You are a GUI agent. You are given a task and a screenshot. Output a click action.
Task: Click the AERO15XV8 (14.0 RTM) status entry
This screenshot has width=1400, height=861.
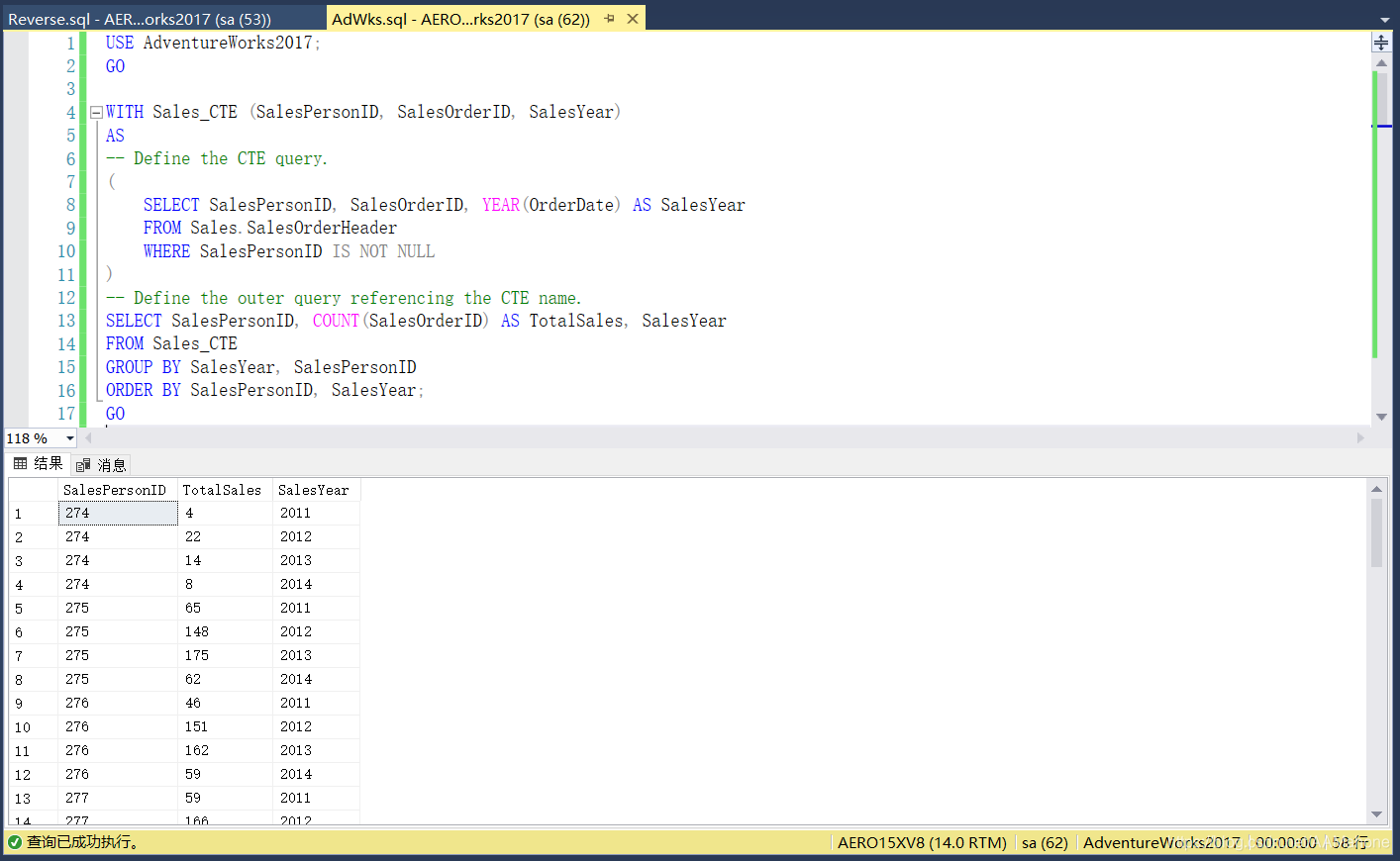click(x=922, y=843)
